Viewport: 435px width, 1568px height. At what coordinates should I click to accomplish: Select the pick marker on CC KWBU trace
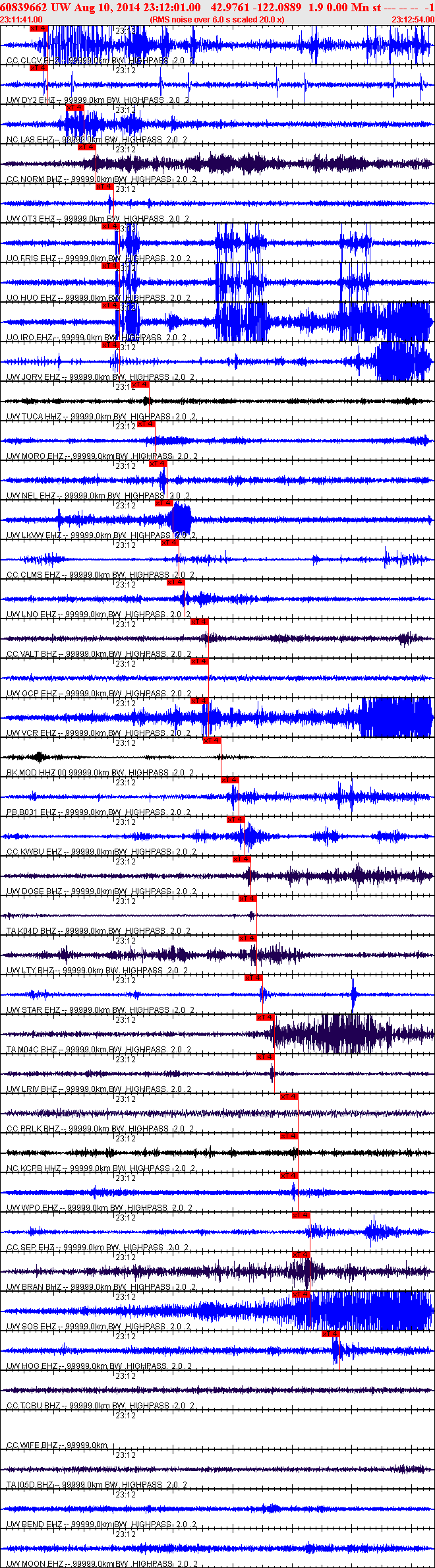(235, 820)
